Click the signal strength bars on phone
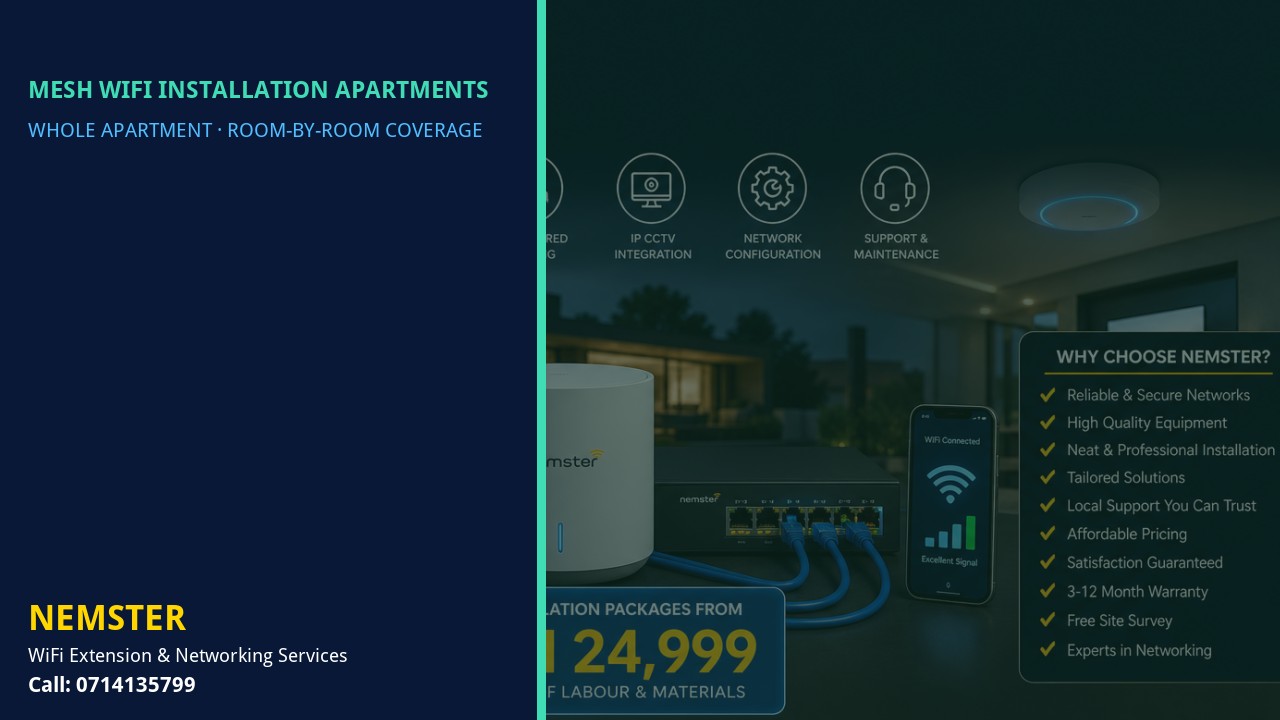Screen dimensions: 1280x720 949,532
